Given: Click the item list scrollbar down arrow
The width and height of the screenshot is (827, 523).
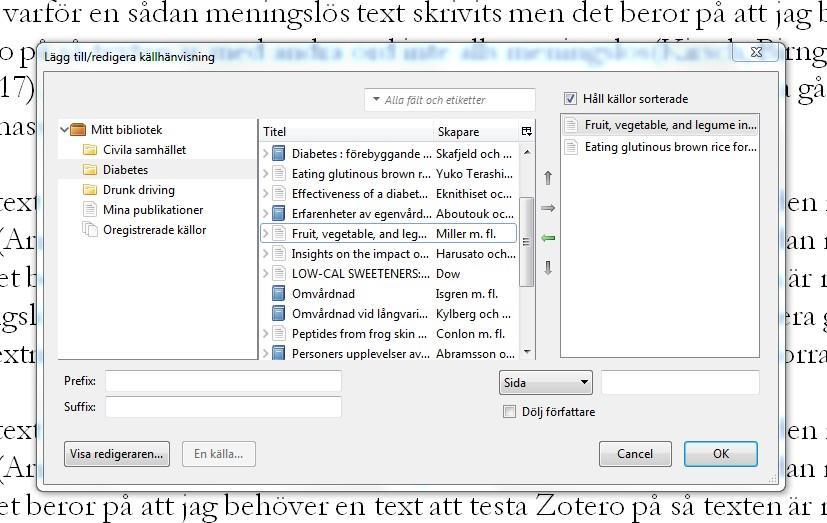Looking at the screenshot, I should [526, 351].
